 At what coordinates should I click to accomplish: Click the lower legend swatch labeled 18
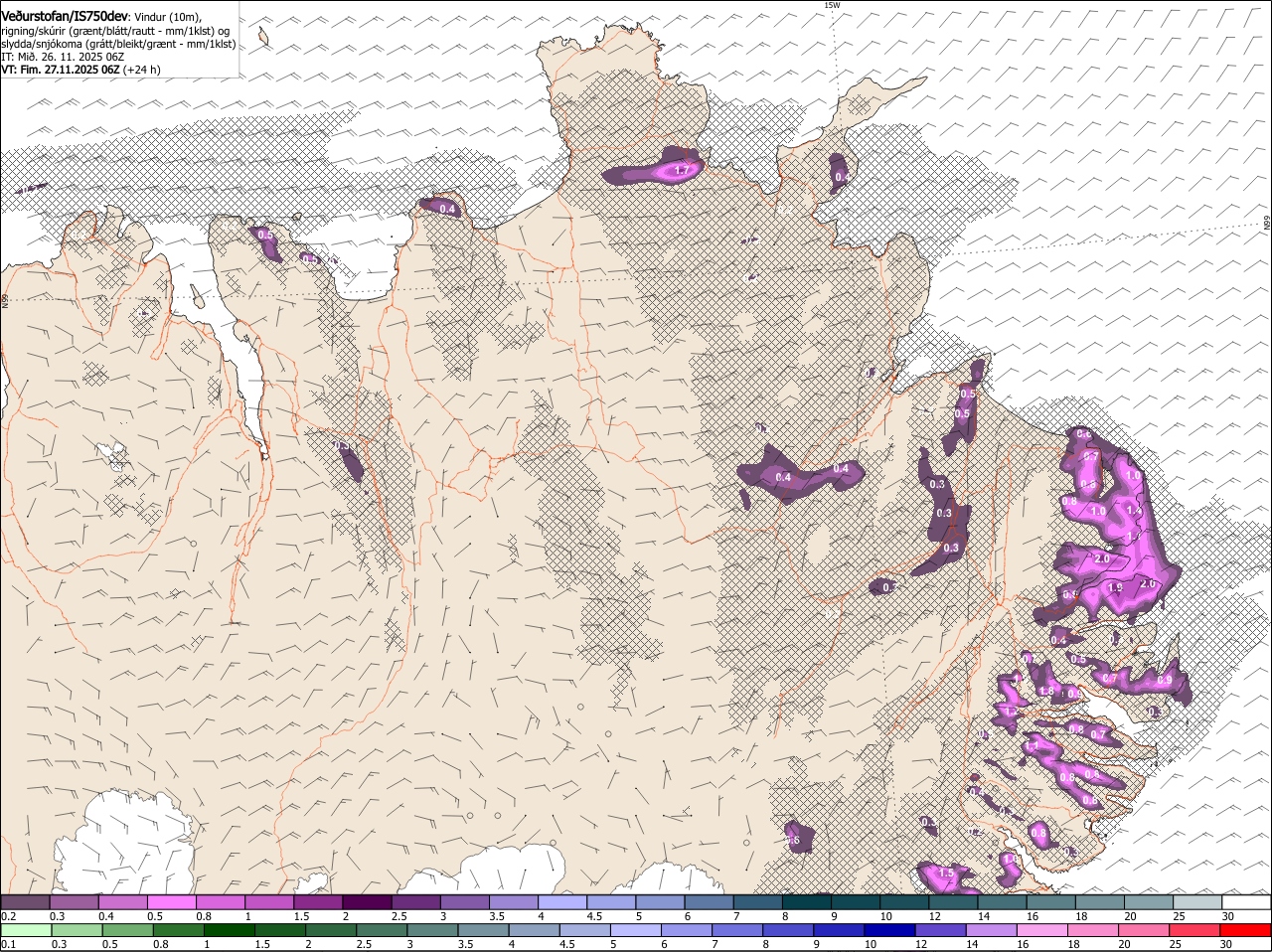pyautogui.click(x=1092, y=930)
